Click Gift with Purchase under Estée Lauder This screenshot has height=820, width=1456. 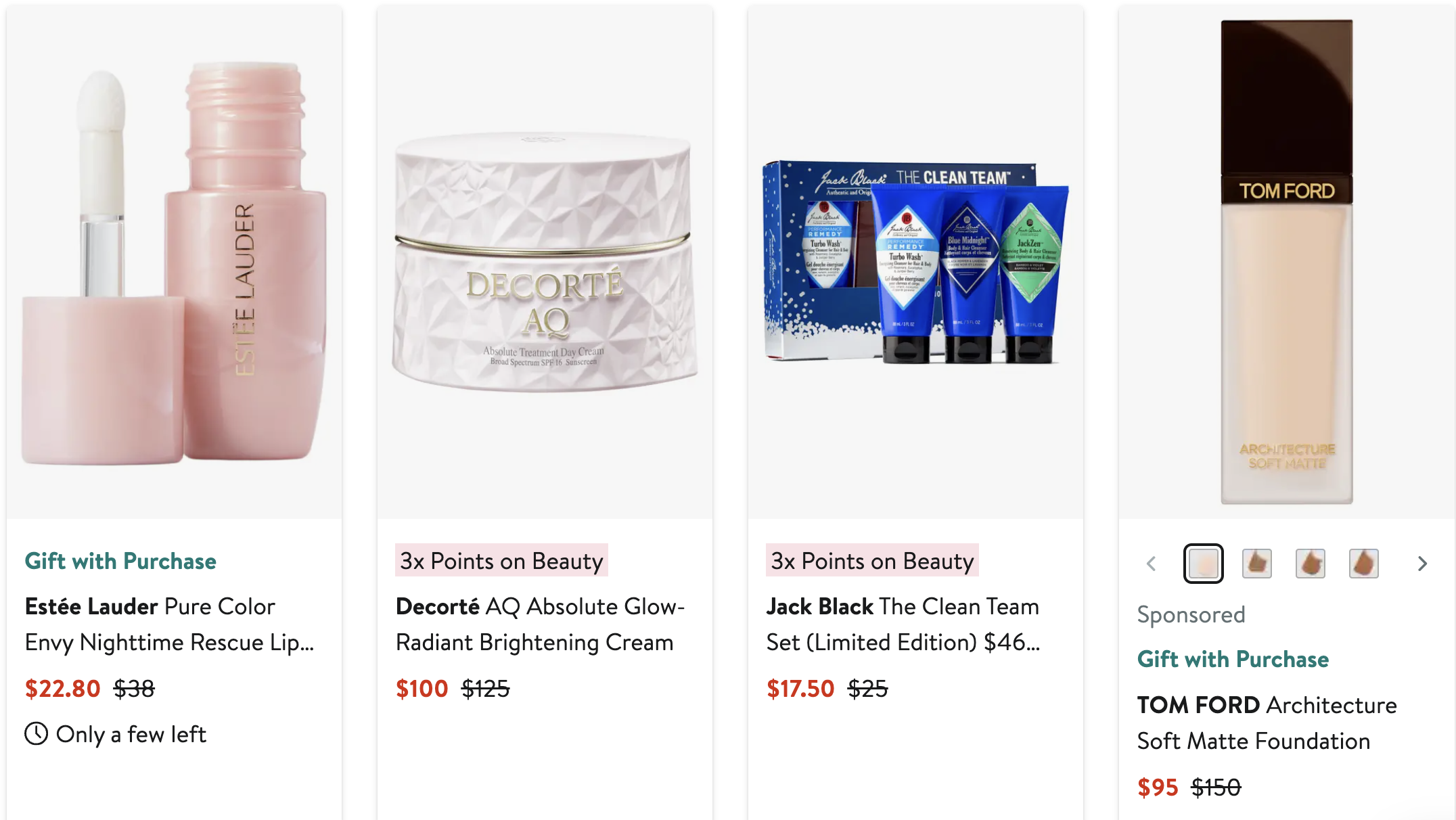120,561
